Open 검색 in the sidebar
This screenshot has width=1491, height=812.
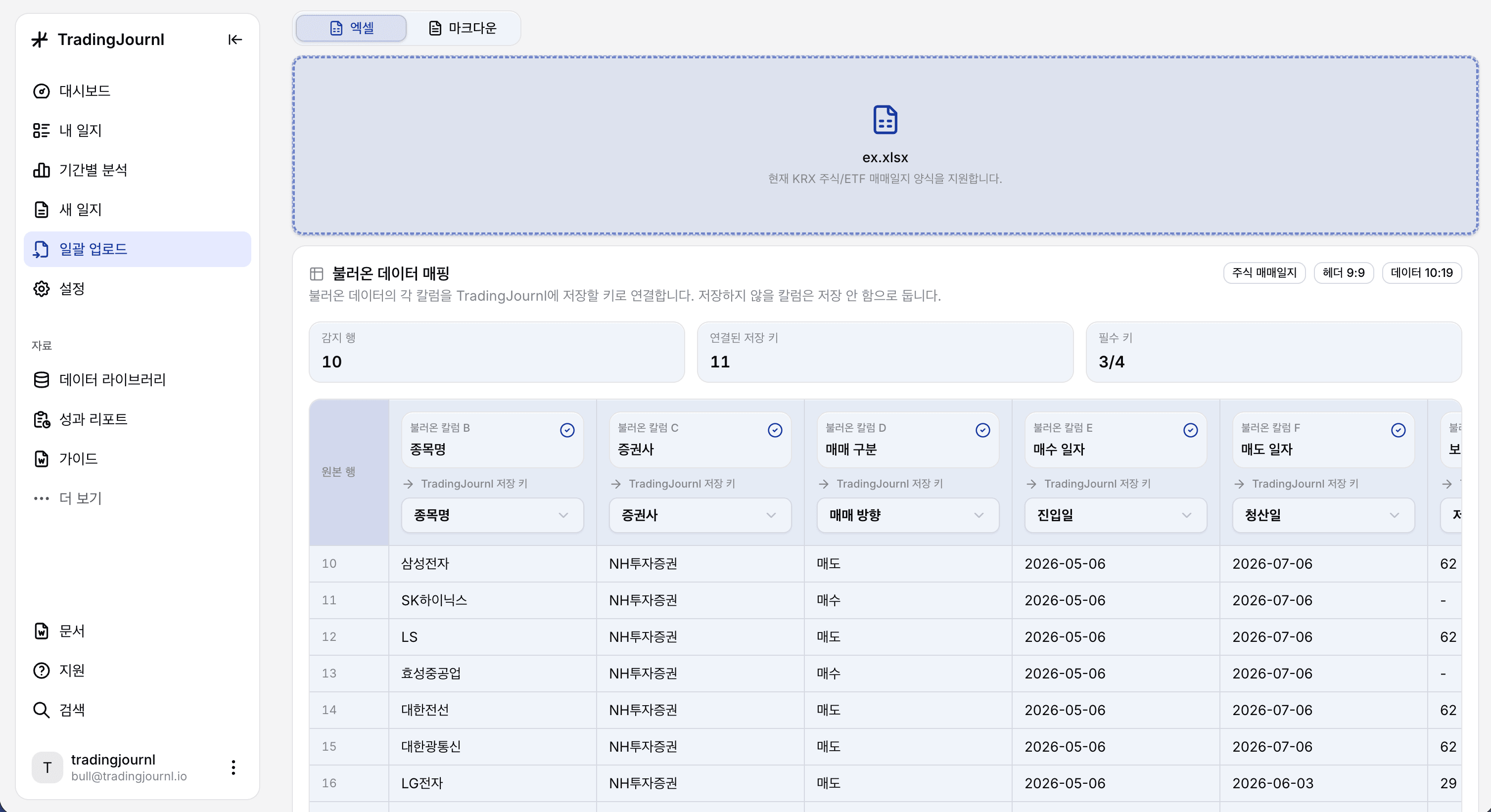(x=137, y=710)
